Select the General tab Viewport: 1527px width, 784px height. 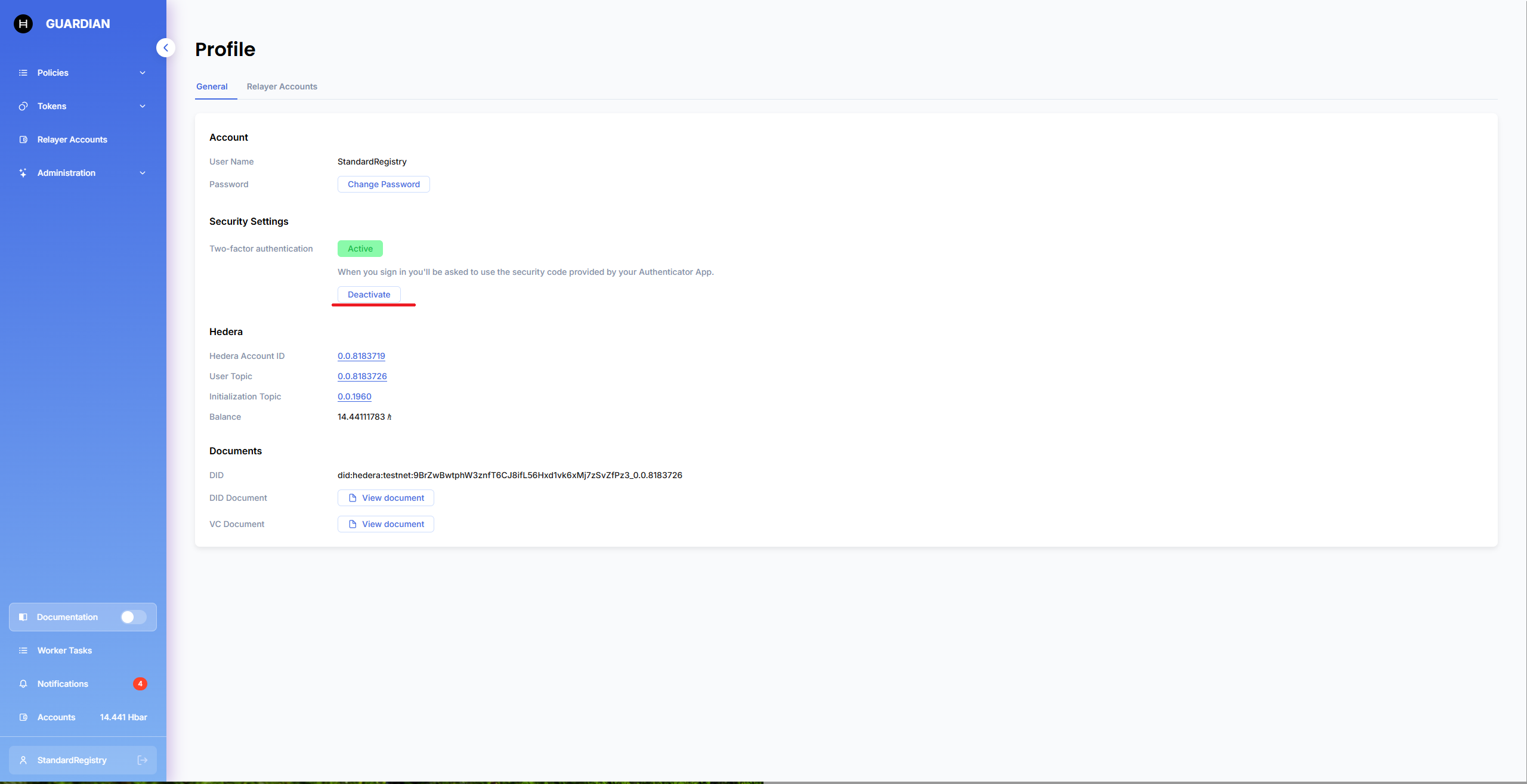click(212, 86)
